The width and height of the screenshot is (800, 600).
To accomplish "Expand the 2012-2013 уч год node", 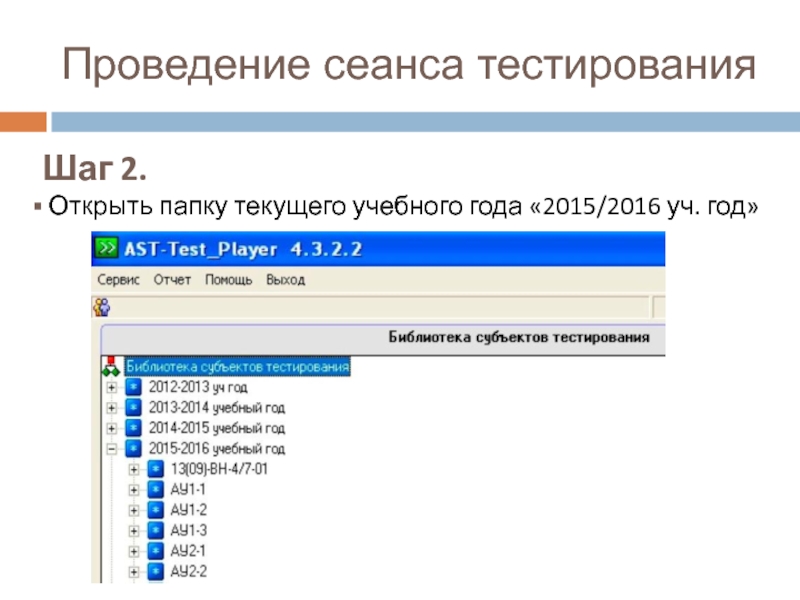I will tap(111, 388).
